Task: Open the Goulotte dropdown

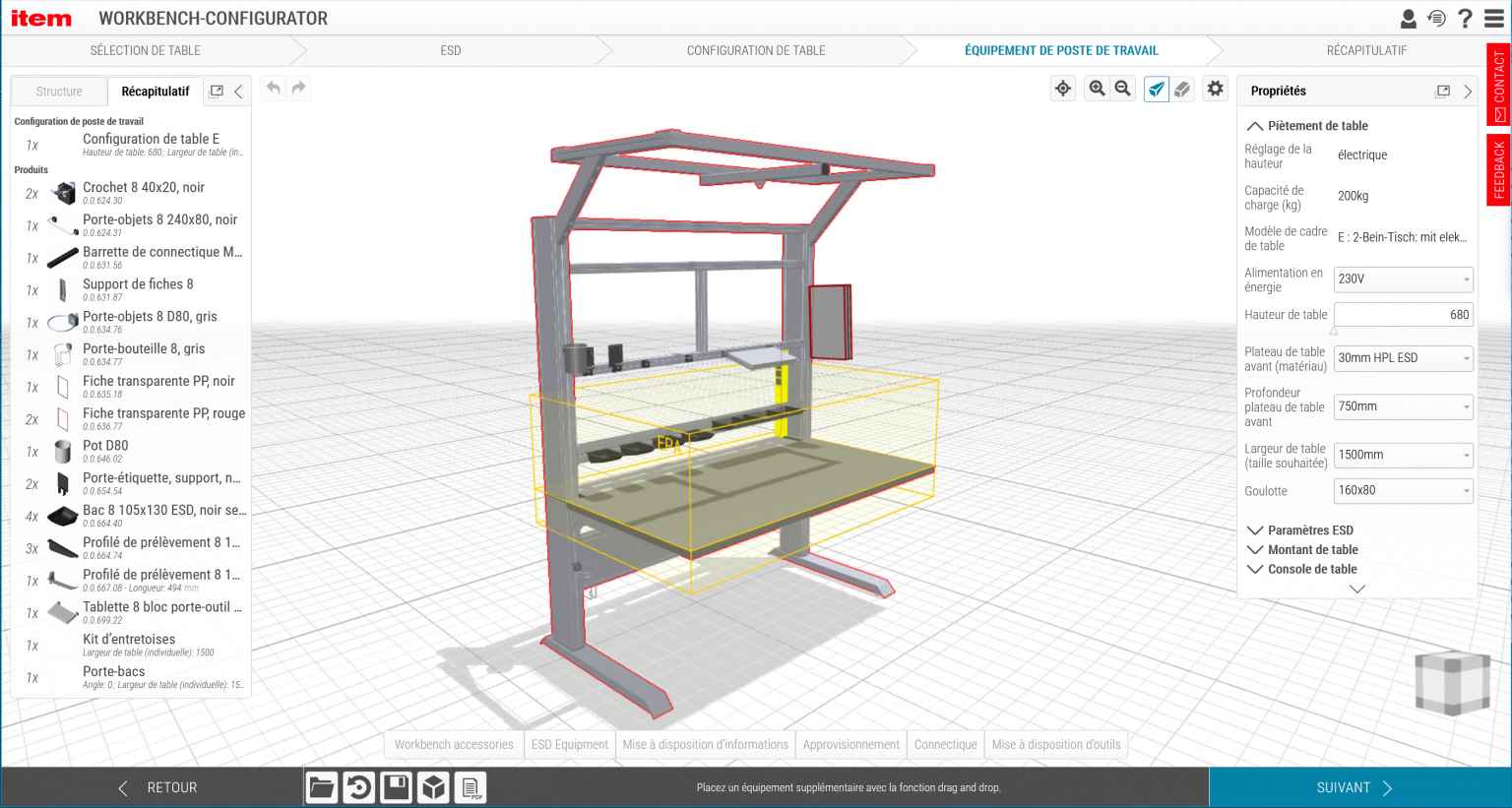Action: [x=1404, y=490]
